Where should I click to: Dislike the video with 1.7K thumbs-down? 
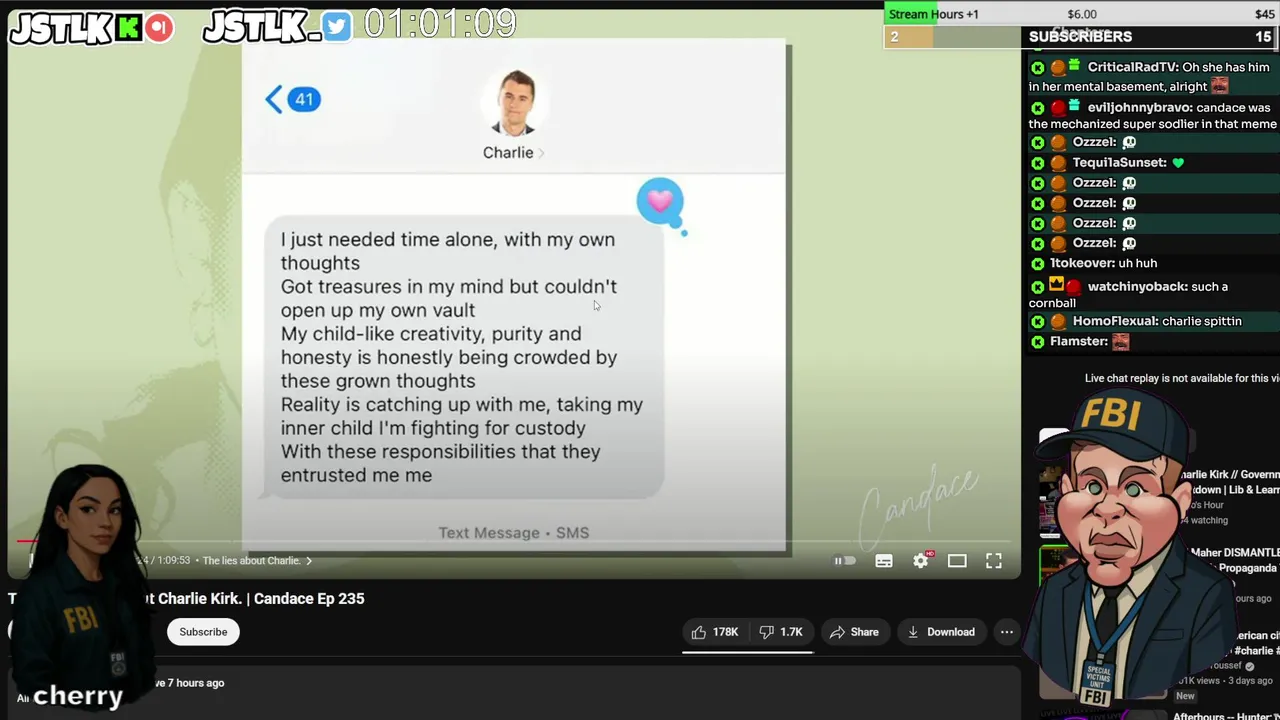[781, 632]
